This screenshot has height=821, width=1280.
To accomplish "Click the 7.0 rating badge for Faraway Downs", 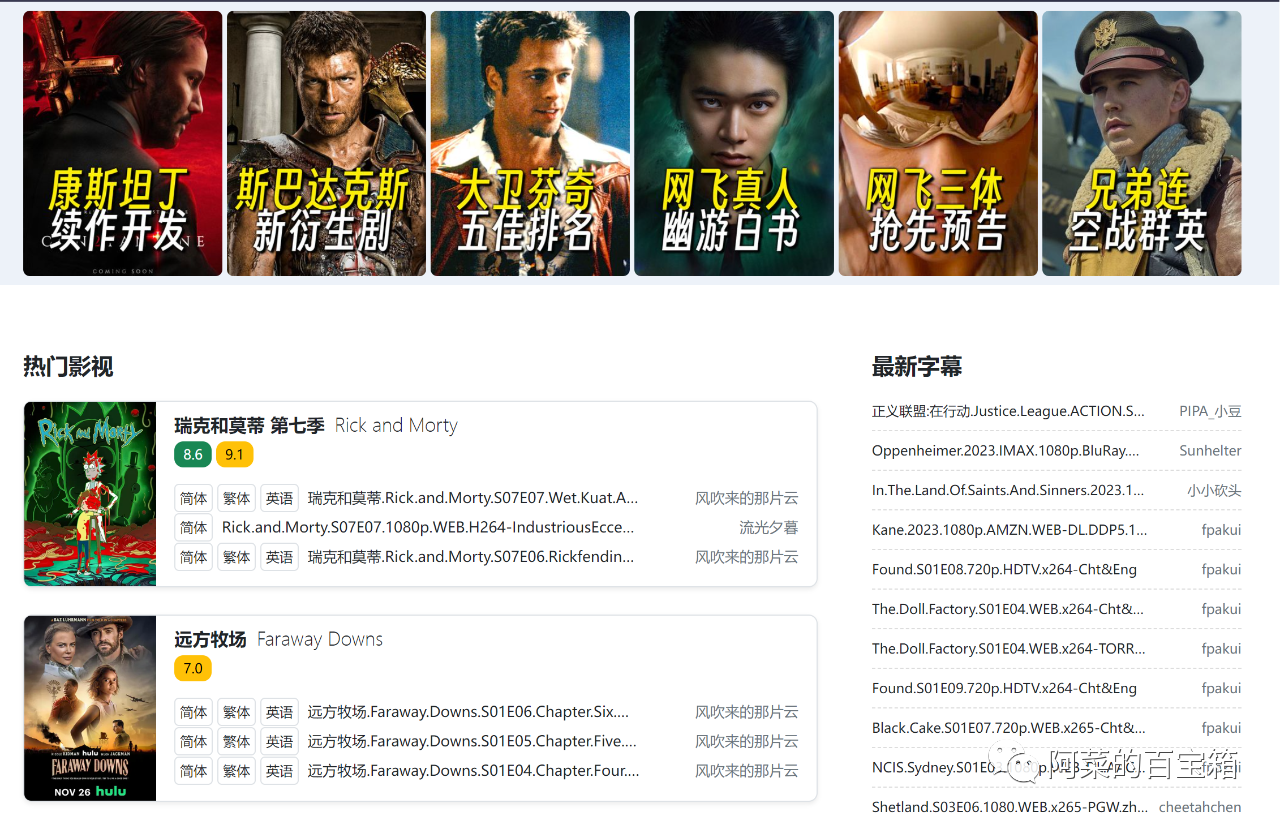I will [x=193, y=669].
